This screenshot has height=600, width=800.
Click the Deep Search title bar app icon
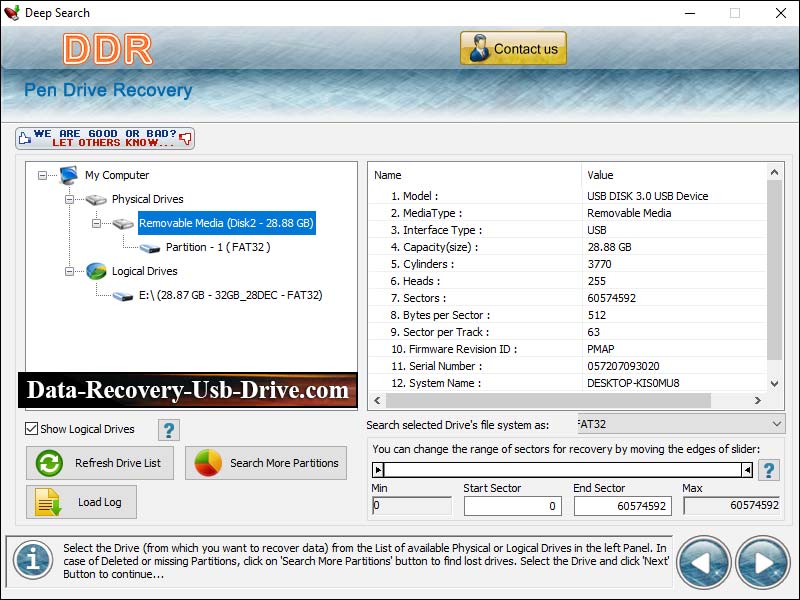click(x=11, y=12)
